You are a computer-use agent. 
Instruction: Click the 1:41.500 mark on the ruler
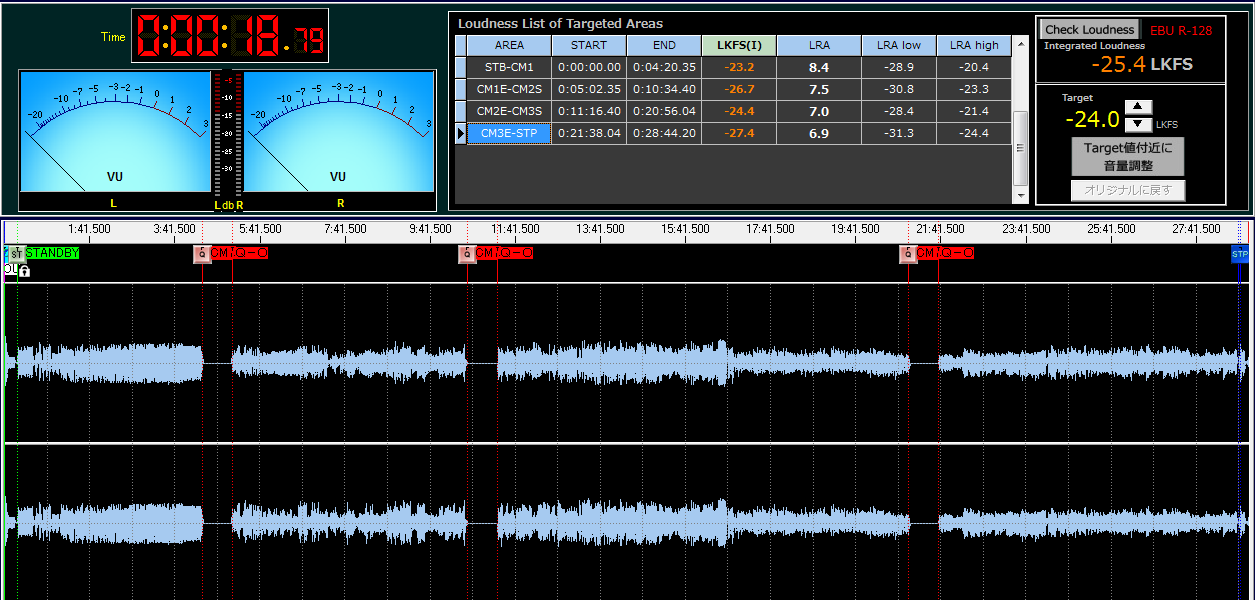coord(89,229)
